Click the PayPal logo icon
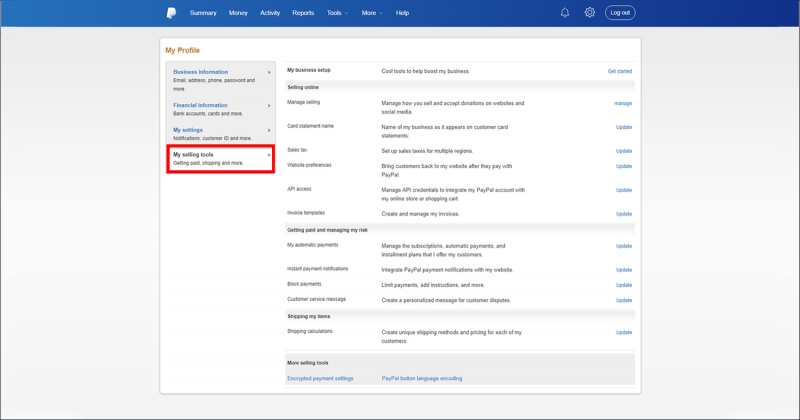Image resolution: width=800 pixels, height=420 pixels. click(x=171, y=13)
